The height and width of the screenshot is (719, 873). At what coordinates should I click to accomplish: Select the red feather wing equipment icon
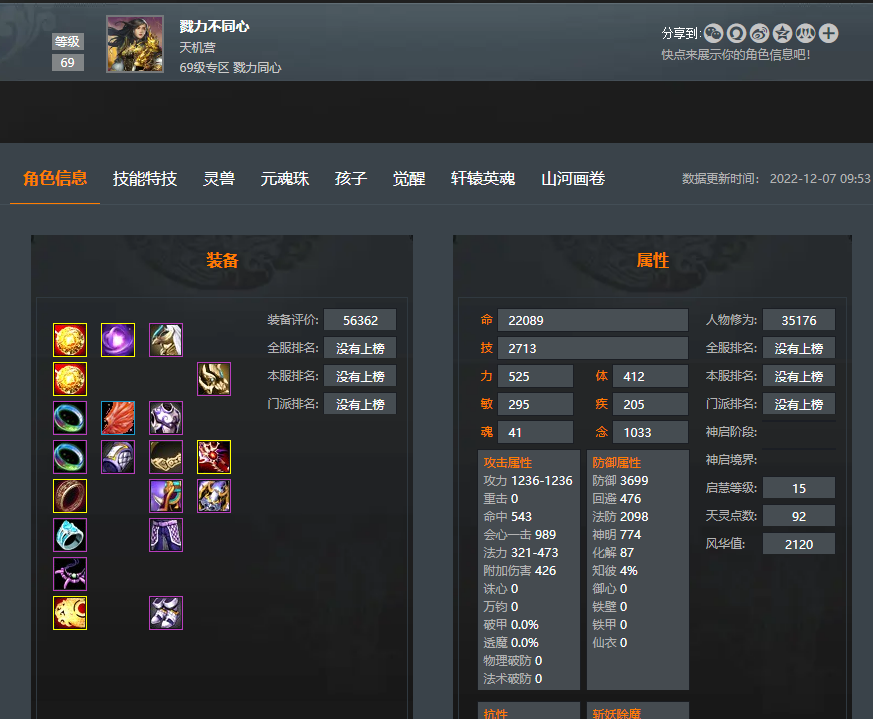click(118, 418)
